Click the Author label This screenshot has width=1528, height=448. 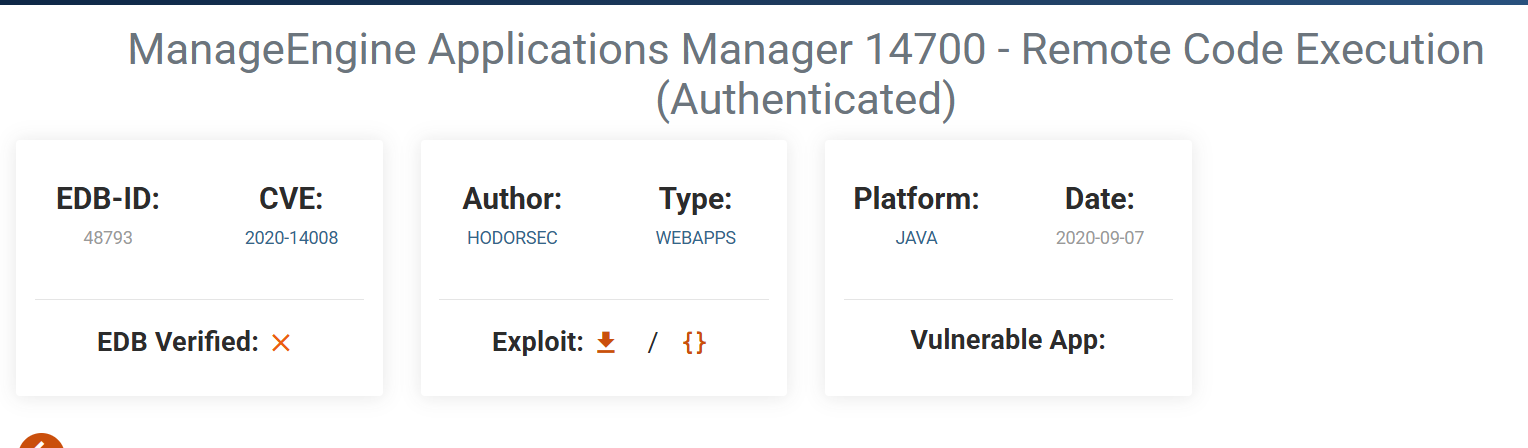[x=512, y=199]
